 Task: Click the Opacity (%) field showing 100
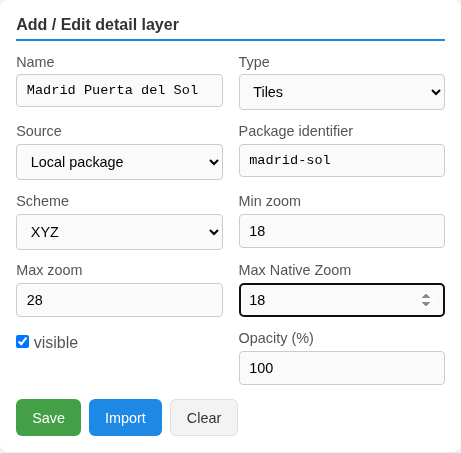coord(342,368)
